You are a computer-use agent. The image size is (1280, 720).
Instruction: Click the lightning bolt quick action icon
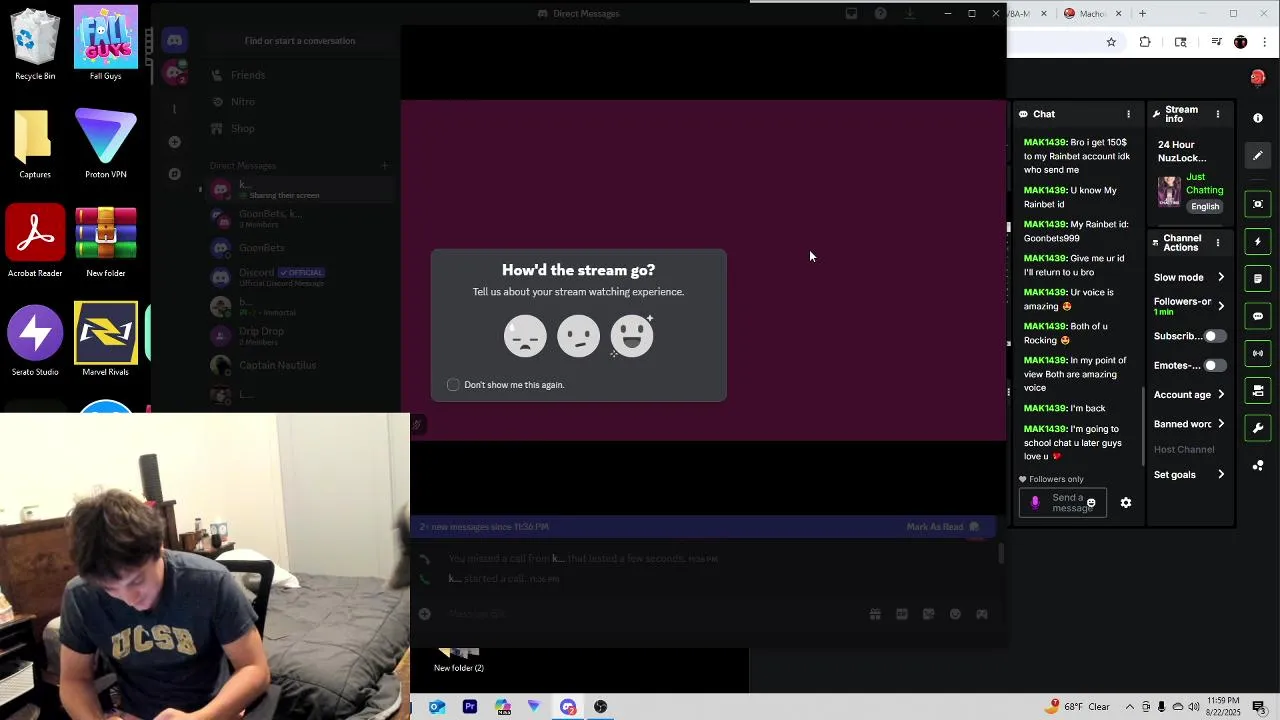coord(1258,241)
